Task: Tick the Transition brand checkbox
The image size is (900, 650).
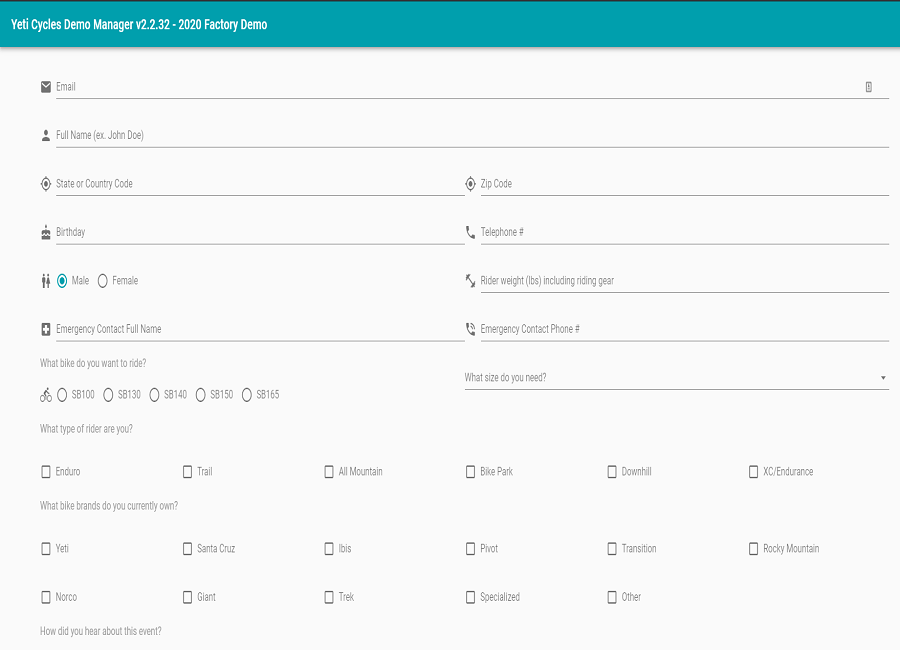Action: [x=612, y=549]
